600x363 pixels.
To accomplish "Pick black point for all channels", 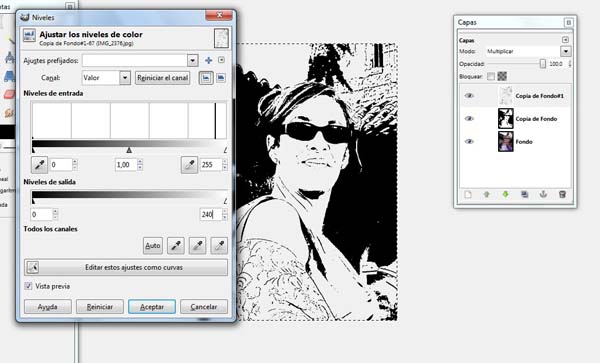I will (176, 245).
